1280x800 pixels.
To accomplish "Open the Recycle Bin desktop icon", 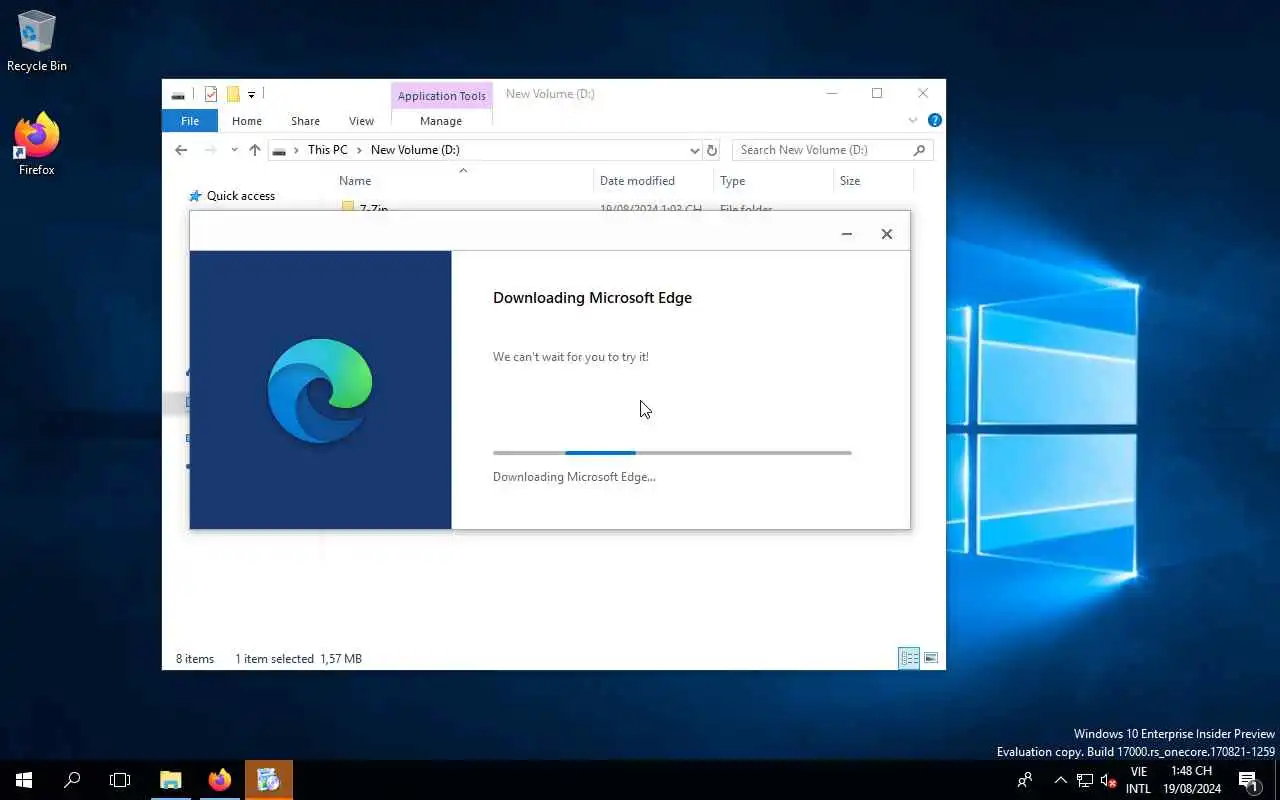I will tap(37, 41).
